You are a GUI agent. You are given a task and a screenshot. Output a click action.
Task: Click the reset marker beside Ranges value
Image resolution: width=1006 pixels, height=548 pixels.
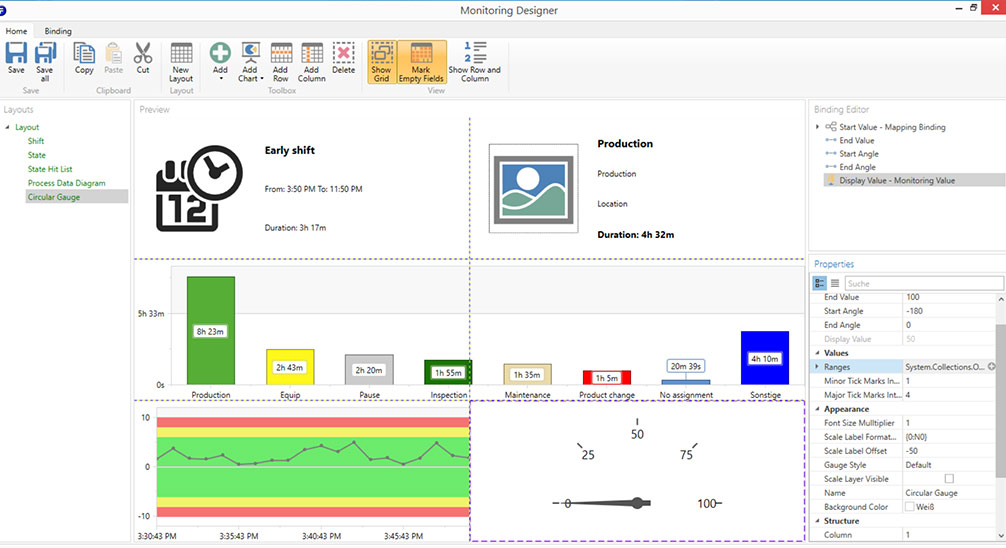click(x=991, y=366)
